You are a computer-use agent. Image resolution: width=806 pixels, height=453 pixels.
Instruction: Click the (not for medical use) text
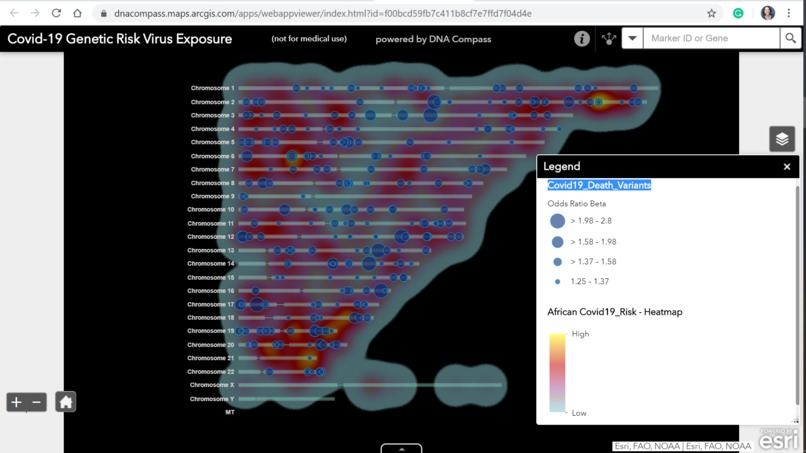[309, 39]
